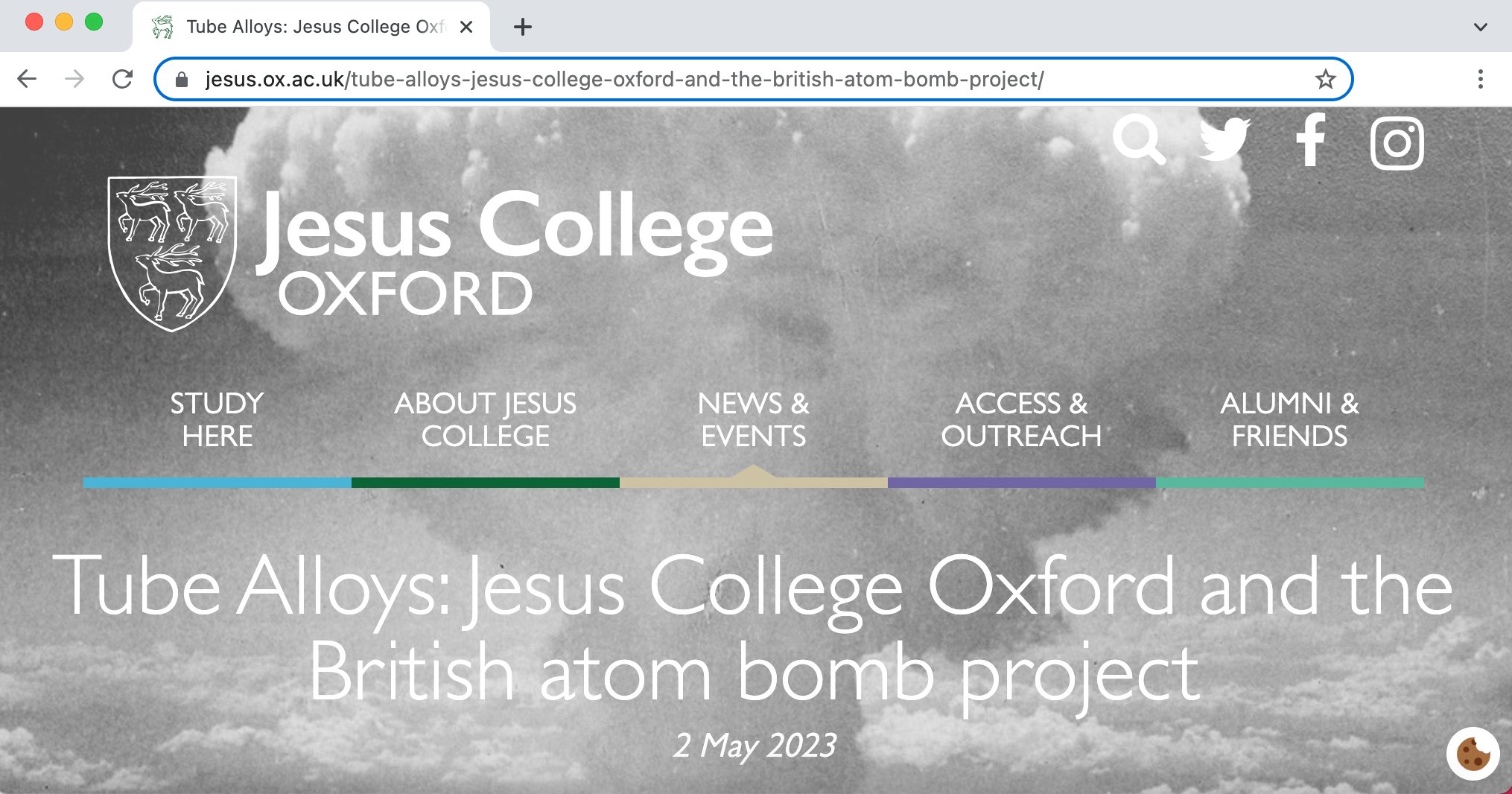
Task: Open About Jesus College menu
Action: tap(486, 419)
